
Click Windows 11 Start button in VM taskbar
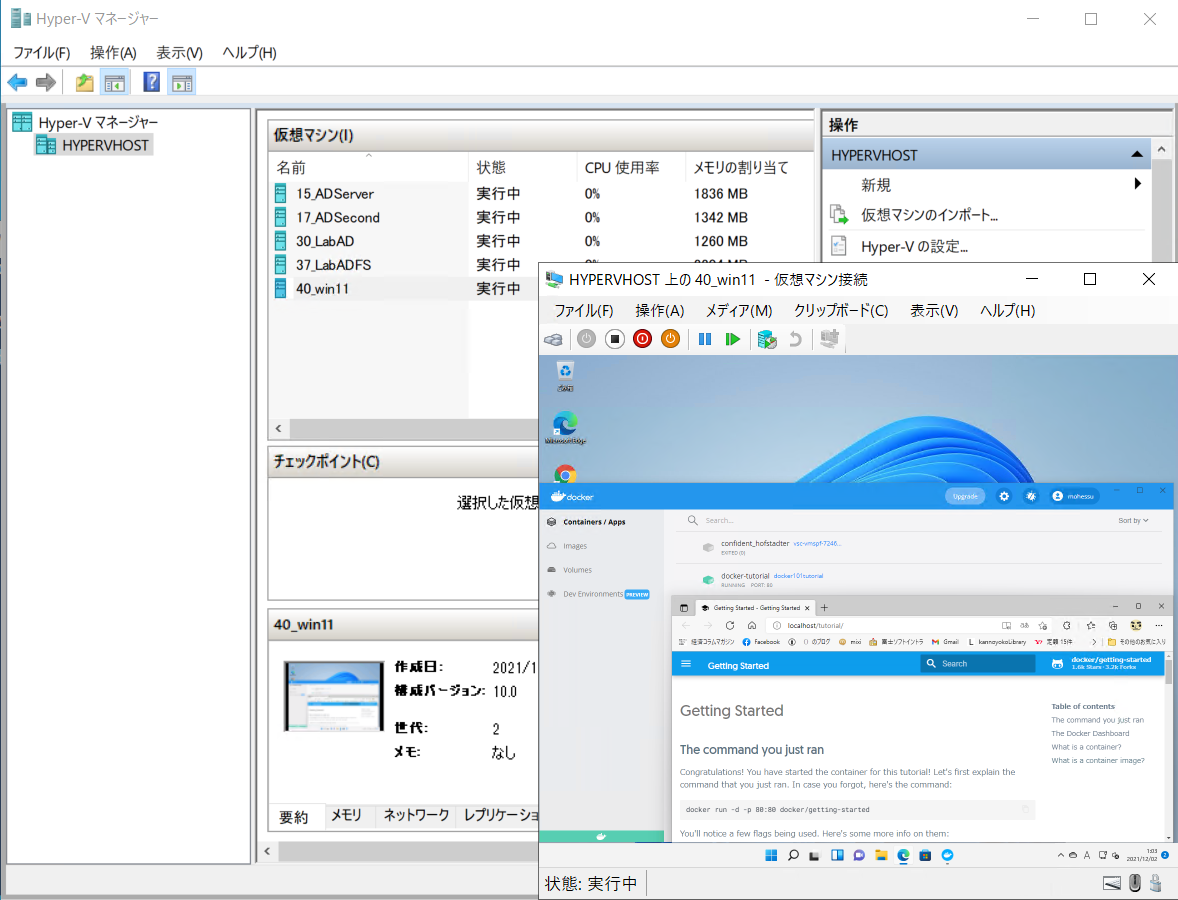(x=771, y=855)
